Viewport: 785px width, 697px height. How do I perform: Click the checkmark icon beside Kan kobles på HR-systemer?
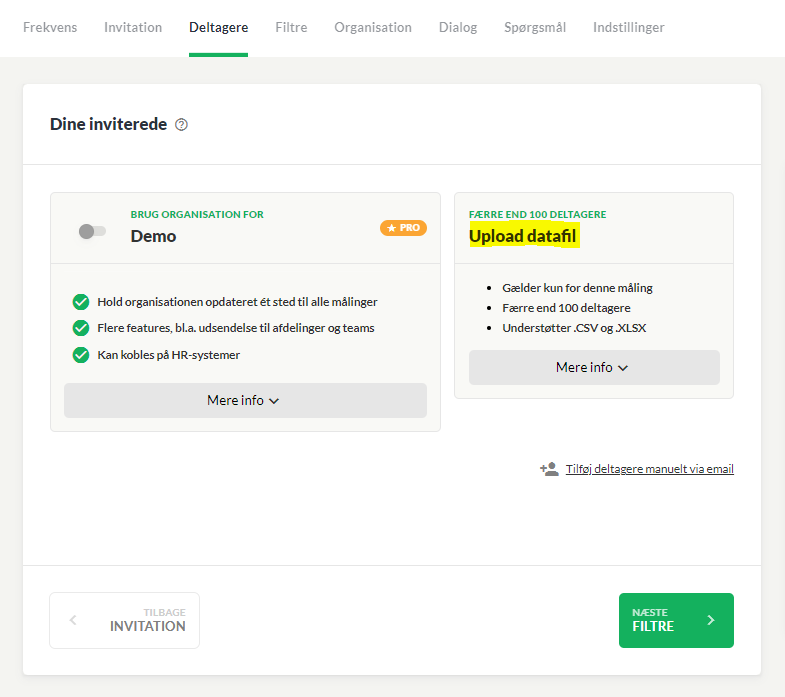[x=81, y=355]
